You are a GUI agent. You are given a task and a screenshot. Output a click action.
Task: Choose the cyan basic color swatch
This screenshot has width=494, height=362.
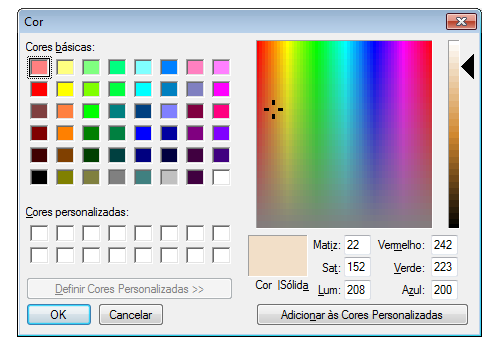[x=143, y=89]
